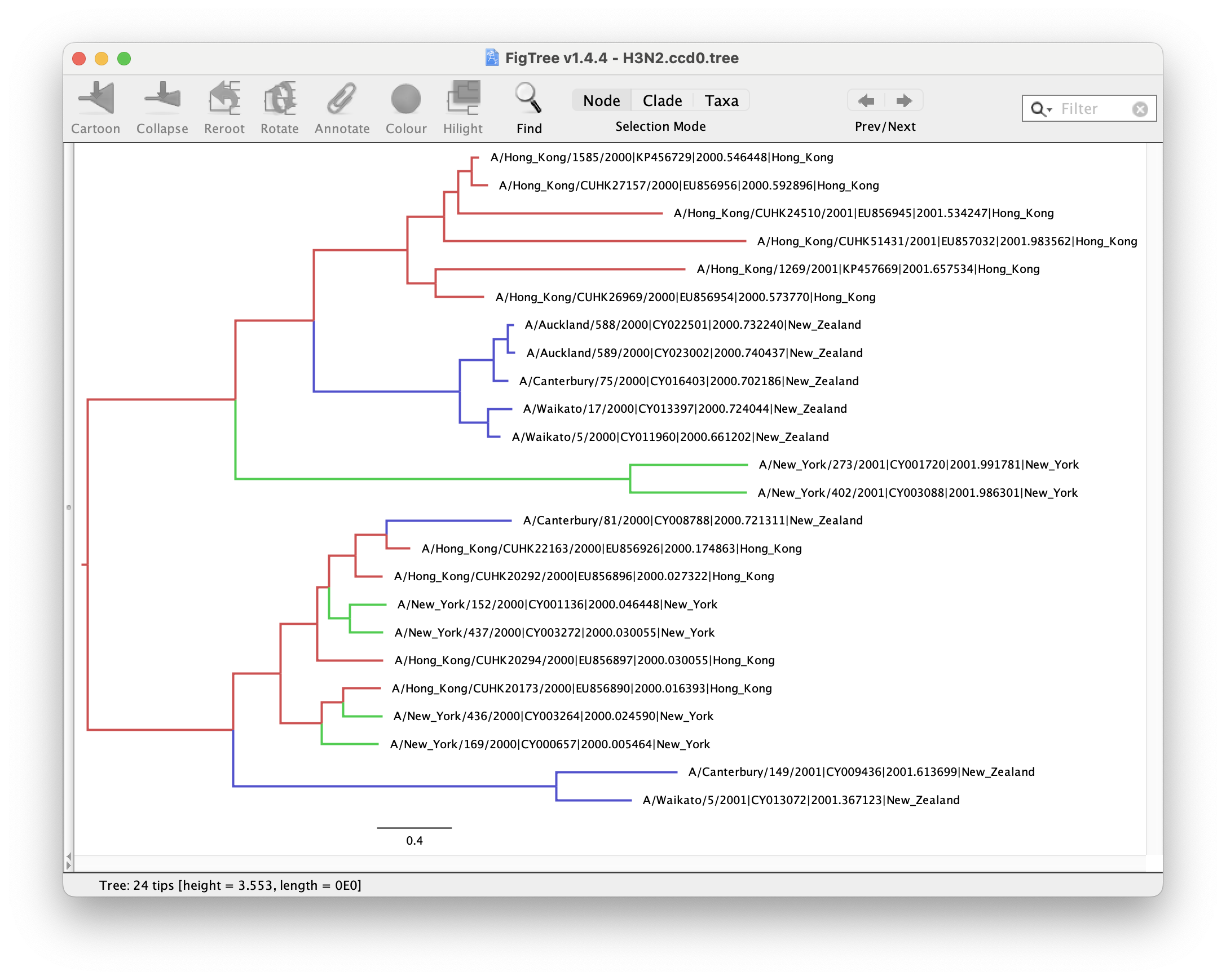Select tip A/Canterbury/75/2000 label
This screenshot has width=1226, height=980.
point(689,381)
